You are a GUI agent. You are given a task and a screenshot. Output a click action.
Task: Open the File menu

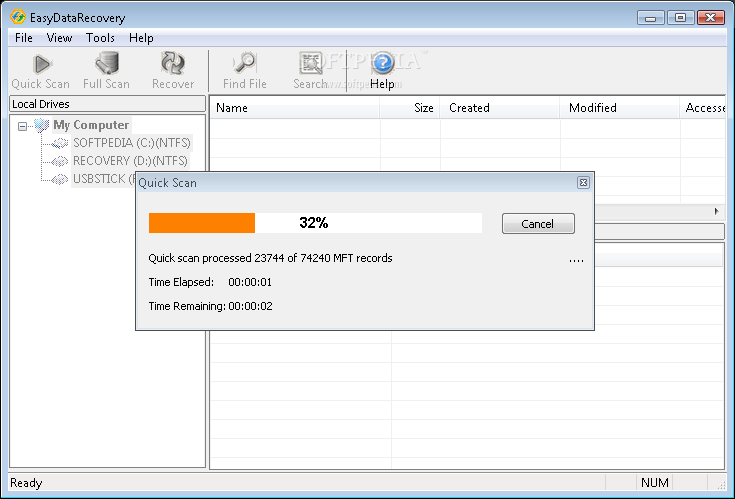(23, 38)
